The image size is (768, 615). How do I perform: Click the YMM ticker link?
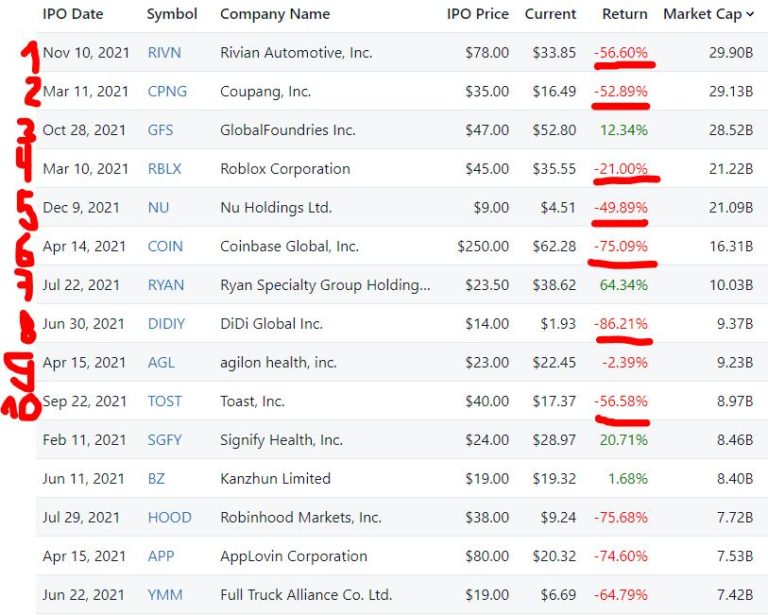click(x=164, y=595)
